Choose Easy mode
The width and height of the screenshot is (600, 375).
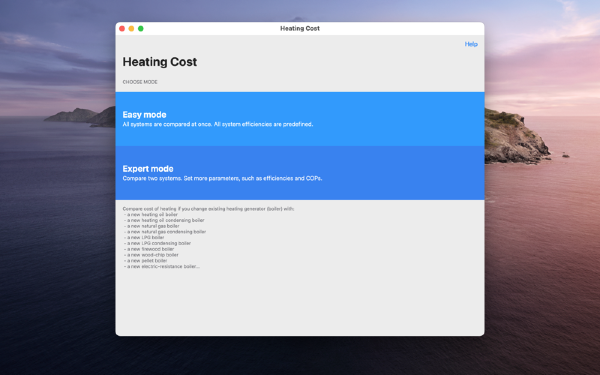coord(300,119)
